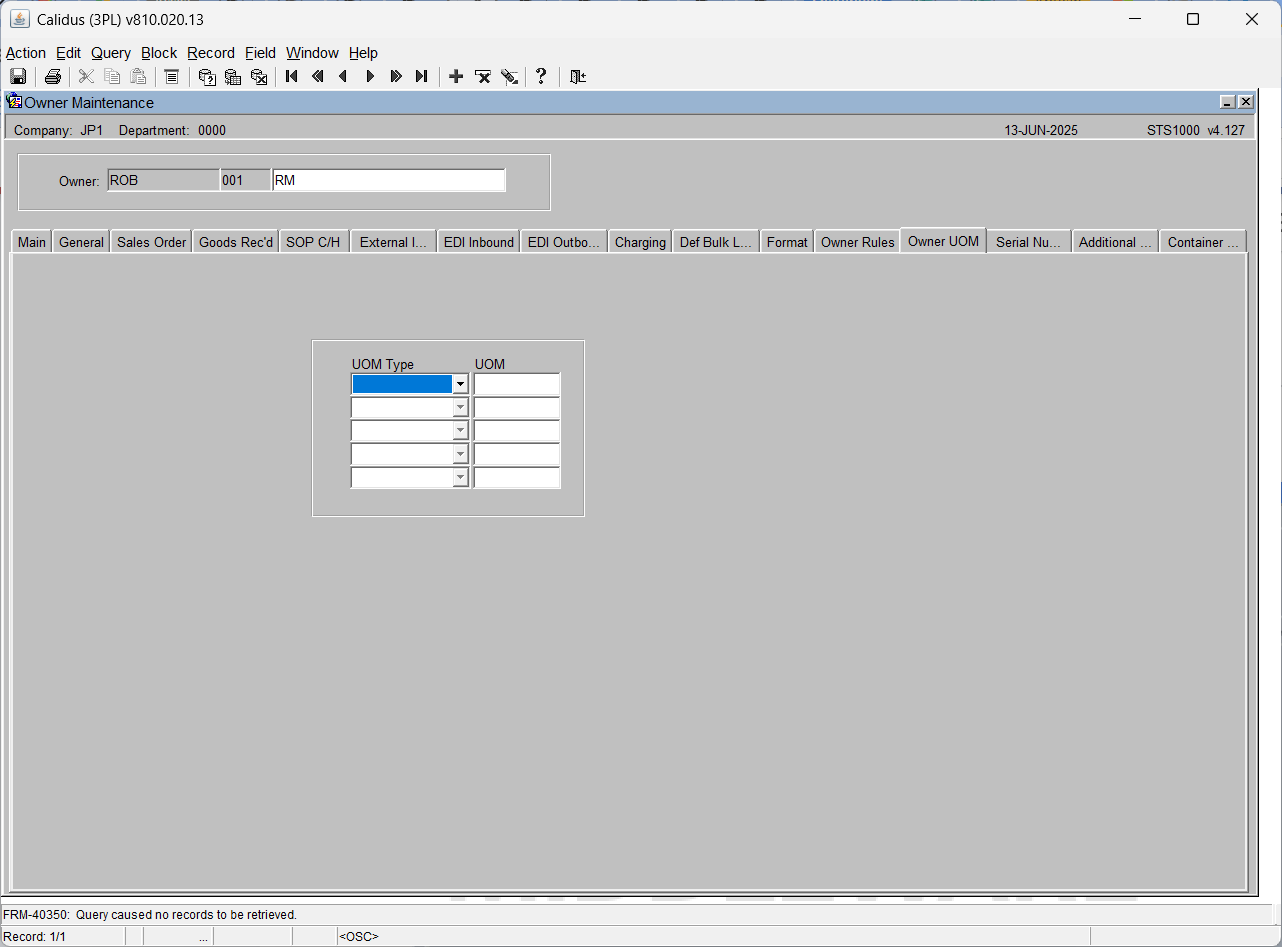Go to next block icon
The height and width of the screenshot is (947, 1282).
[396, 76]
